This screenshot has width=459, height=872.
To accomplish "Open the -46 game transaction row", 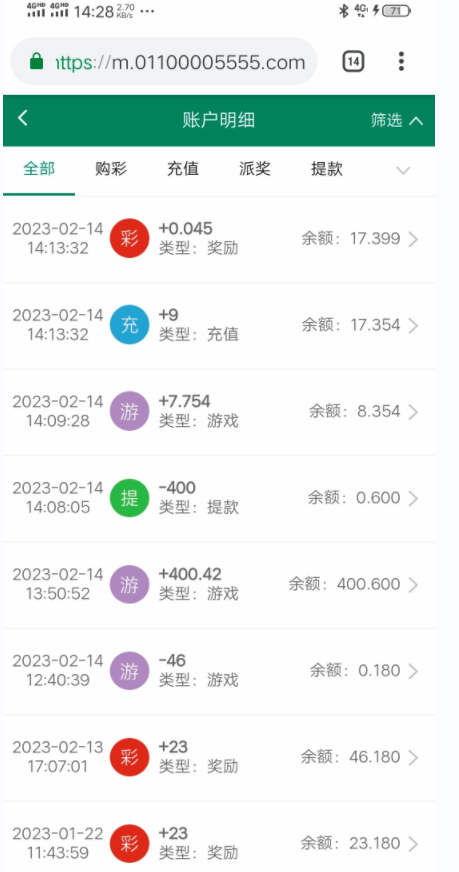I will click(219, 671).
